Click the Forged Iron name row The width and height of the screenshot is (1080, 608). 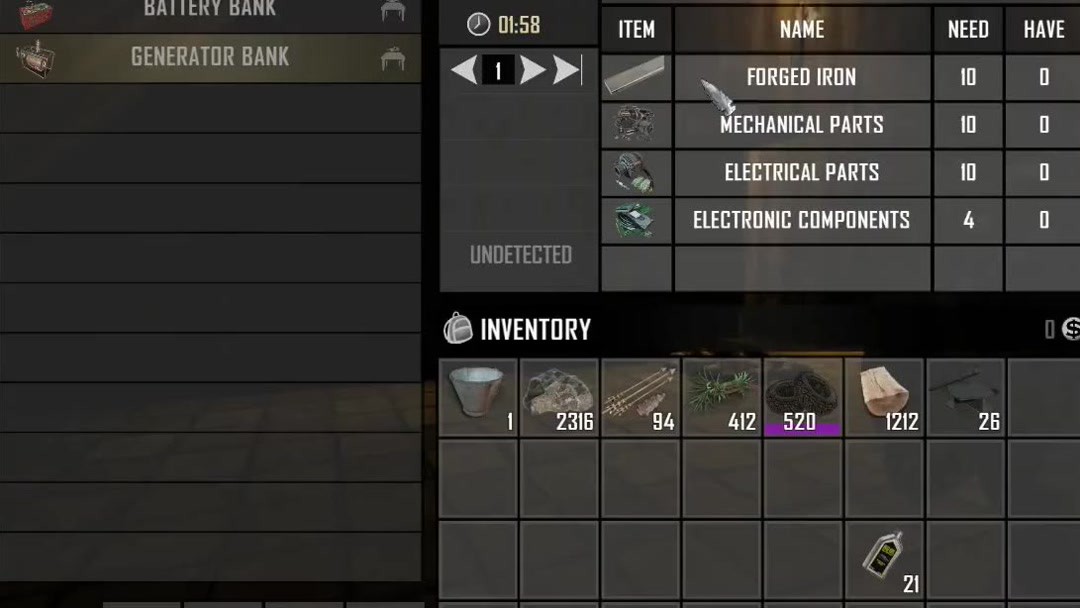click(x=802, y=77)
